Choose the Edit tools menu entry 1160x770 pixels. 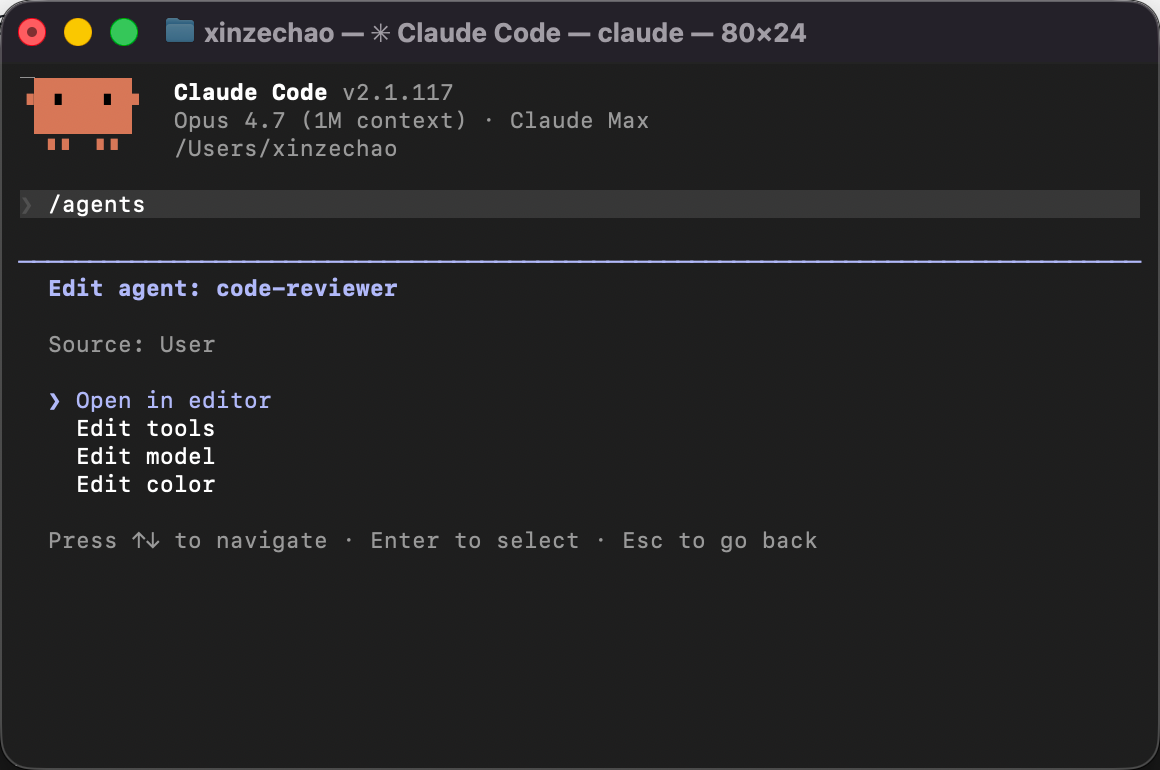pos(146,429)
